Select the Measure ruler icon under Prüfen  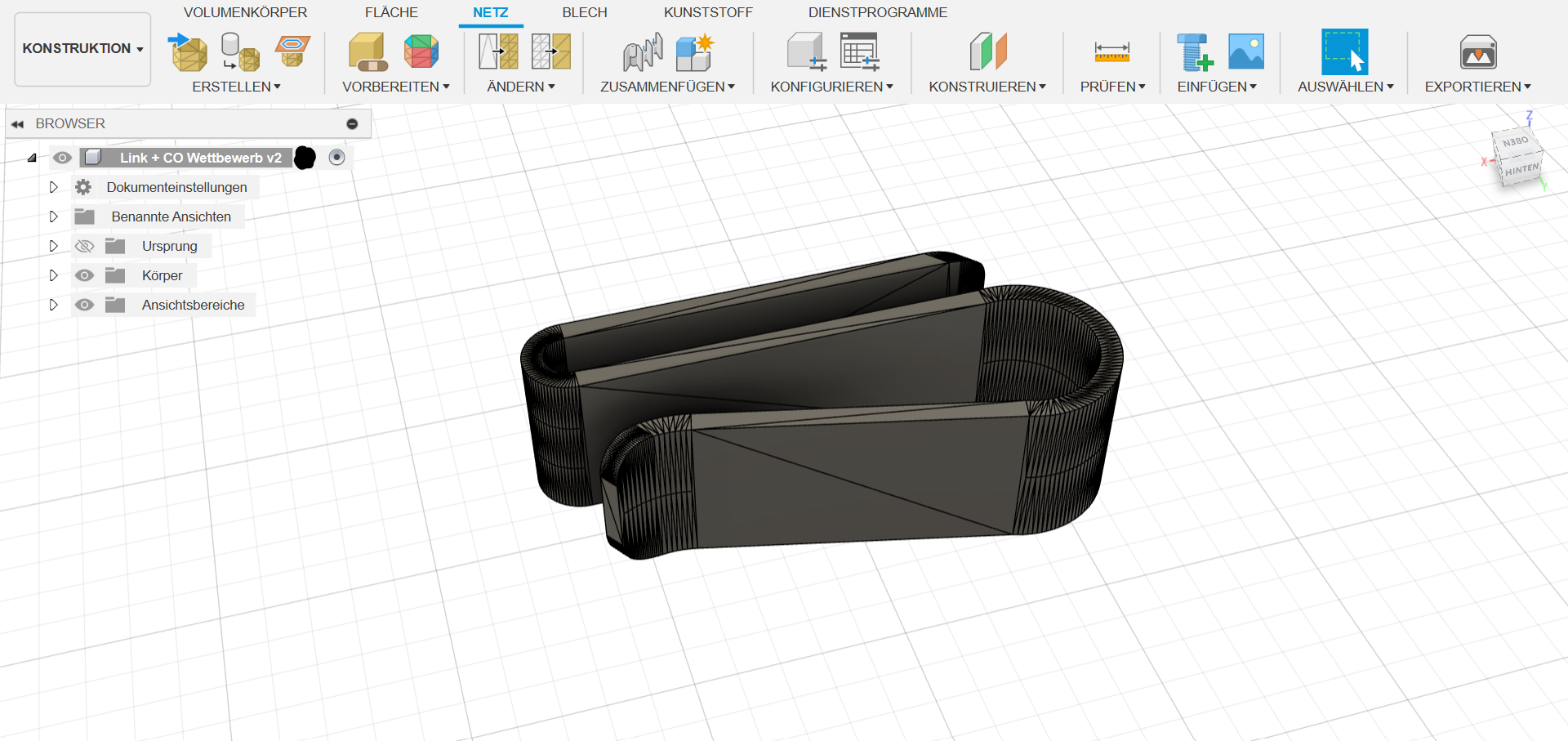1111,52
